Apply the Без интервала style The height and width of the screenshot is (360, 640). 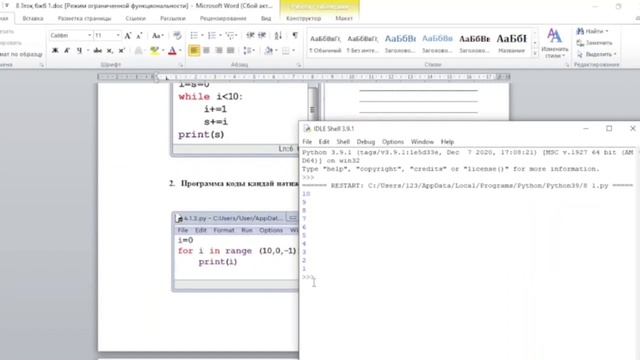362,43
